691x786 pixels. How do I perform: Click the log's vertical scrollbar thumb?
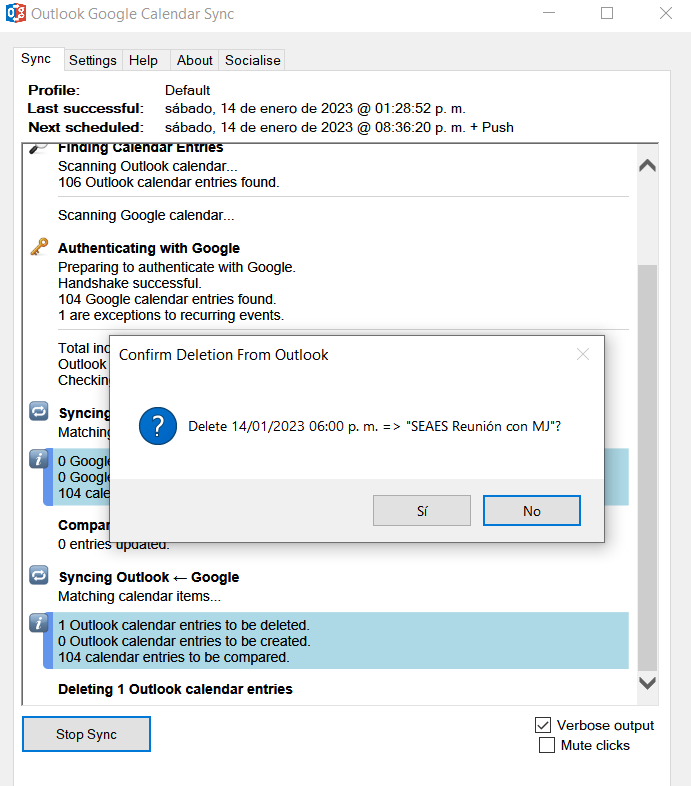[647, 467]
